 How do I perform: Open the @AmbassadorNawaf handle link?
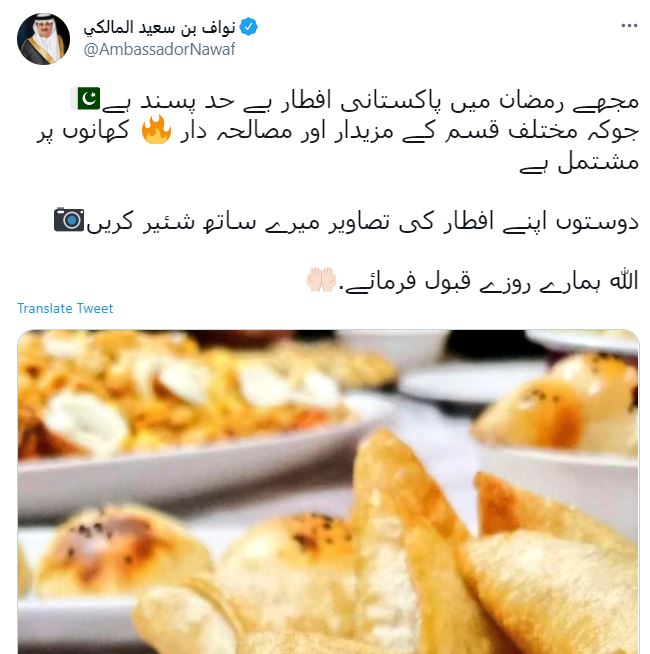[x=159, y=50]
